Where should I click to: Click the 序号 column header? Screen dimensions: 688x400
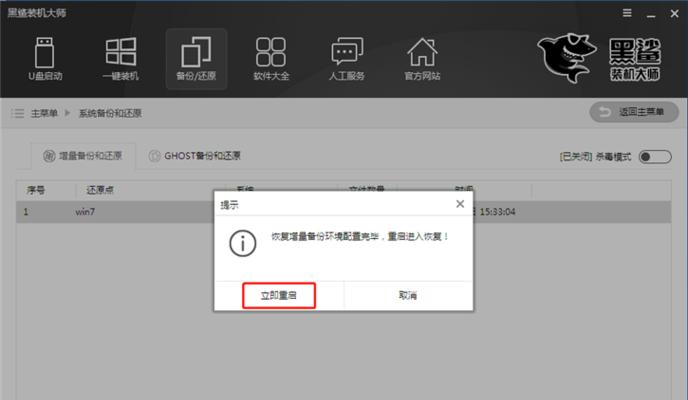(36, 190)
